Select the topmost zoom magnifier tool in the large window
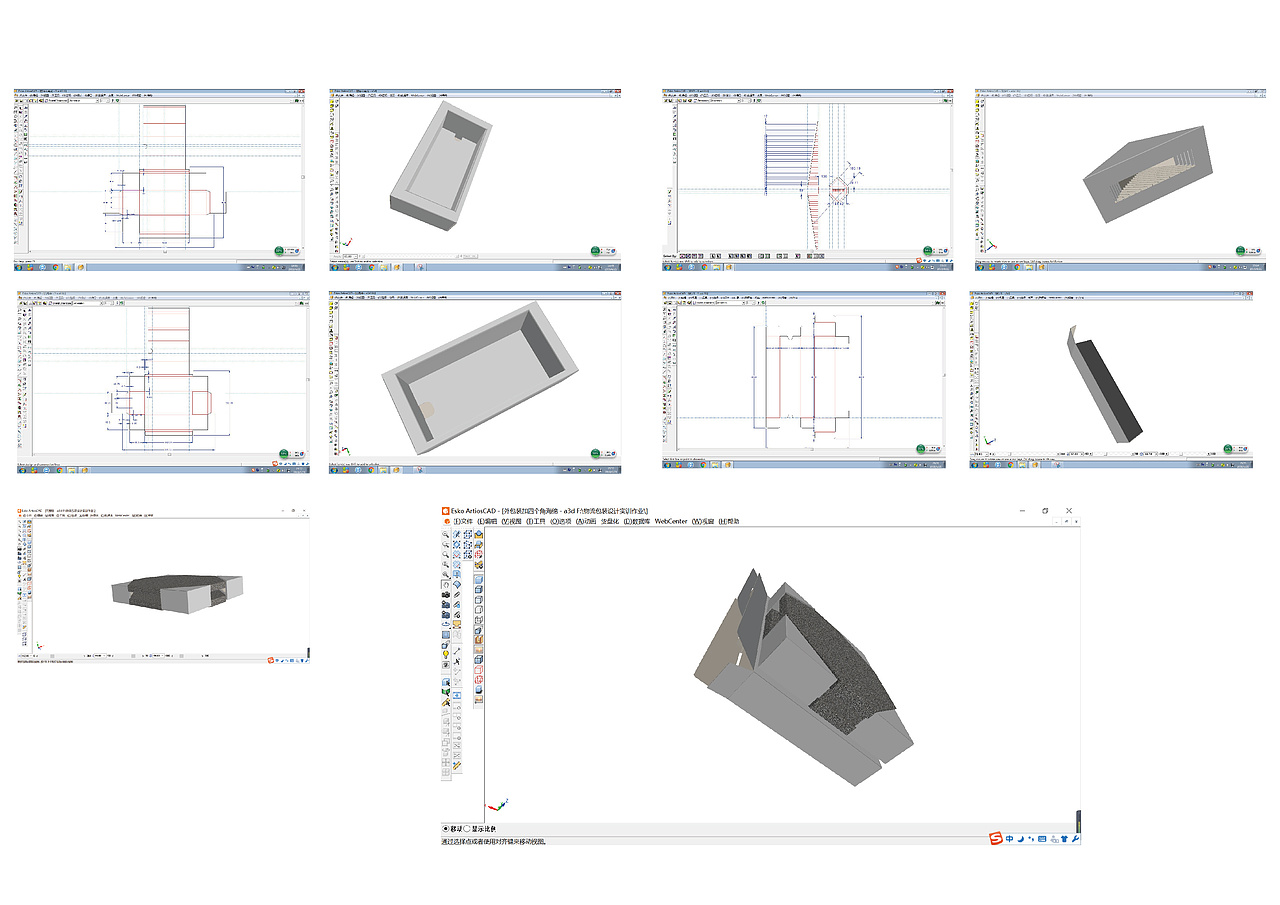Viewport: 1280px width, 905px height. tap(446, 535)
